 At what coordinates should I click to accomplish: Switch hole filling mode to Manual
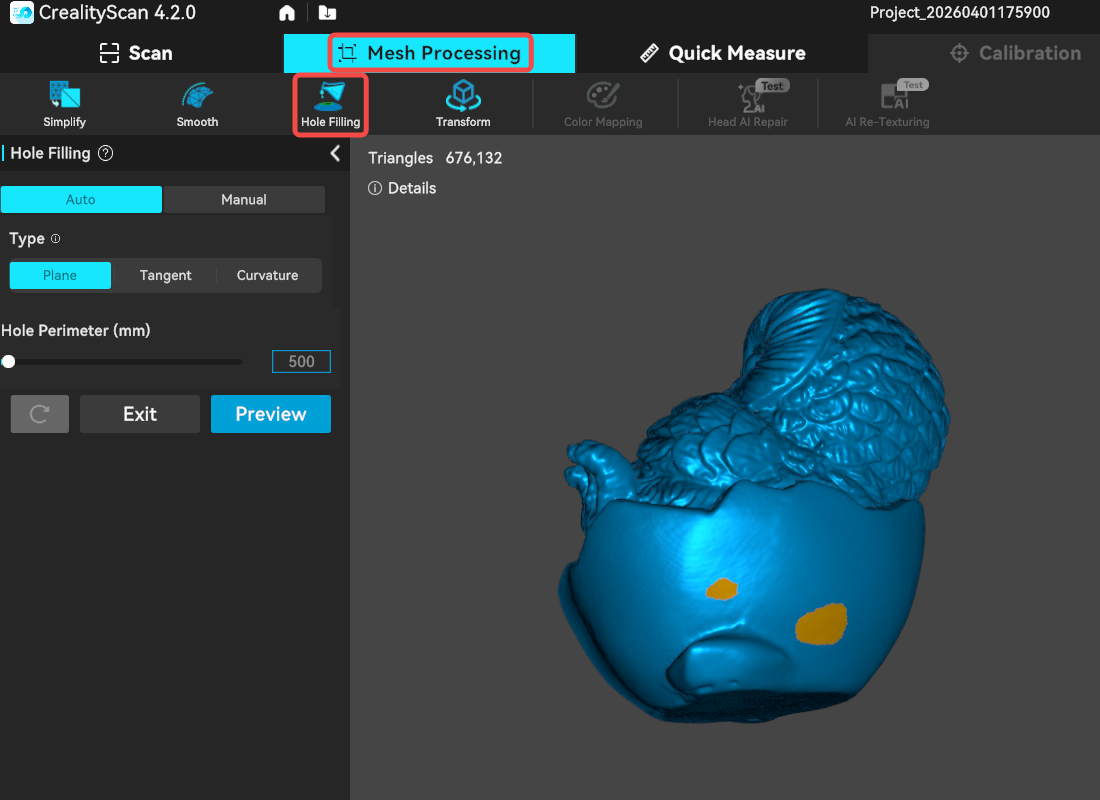click(244, 200)
